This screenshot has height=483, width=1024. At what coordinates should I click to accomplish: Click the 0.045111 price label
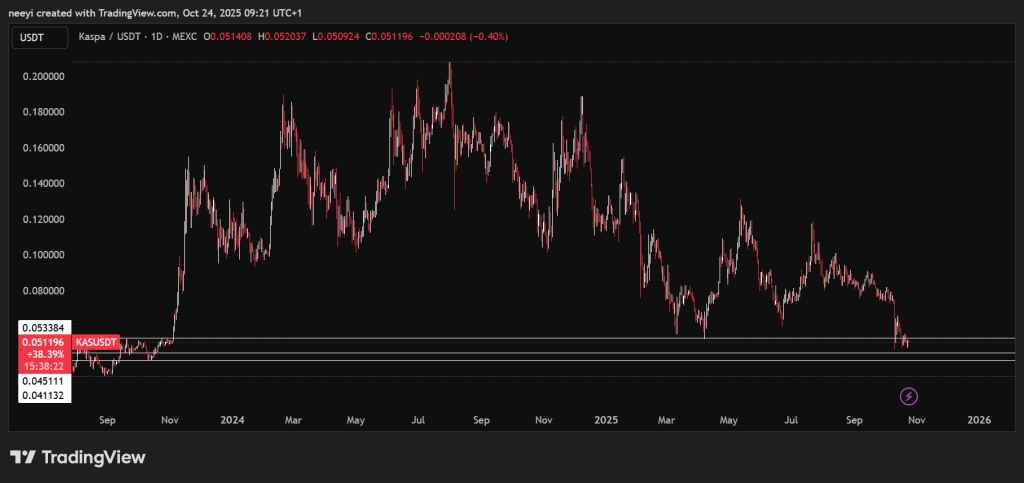(42, 381)
